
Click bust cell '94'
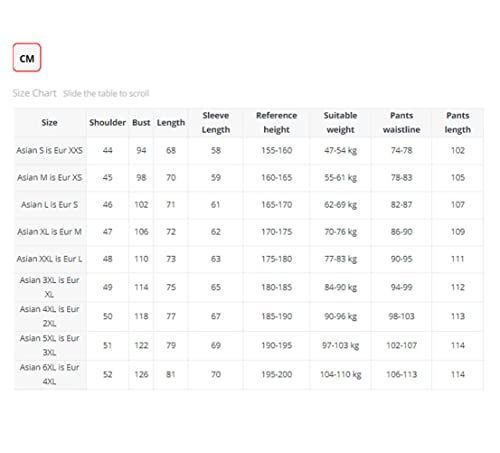[x=141, y=150]
